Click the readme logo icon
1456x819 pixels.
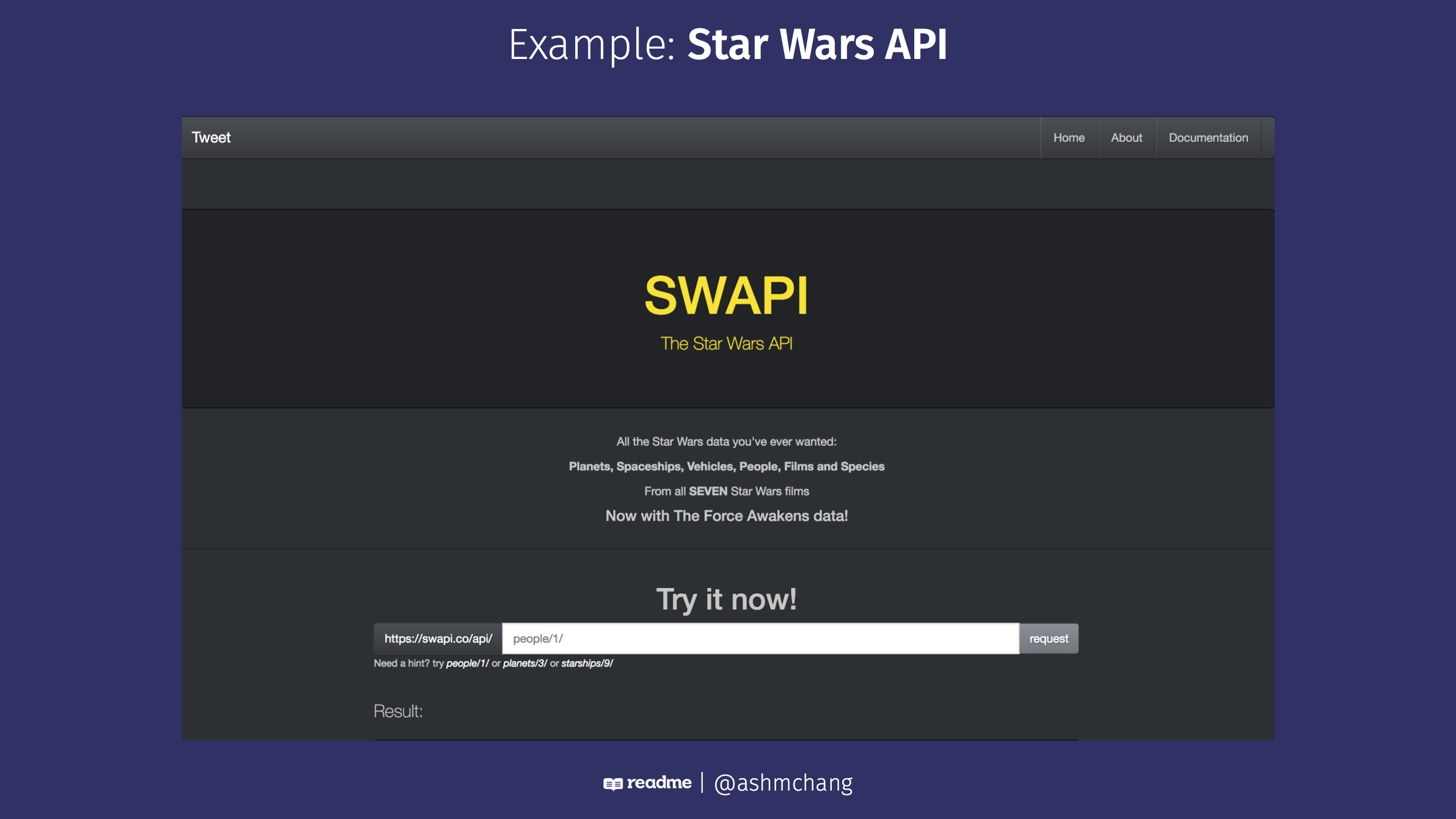[x=613, y=784]
